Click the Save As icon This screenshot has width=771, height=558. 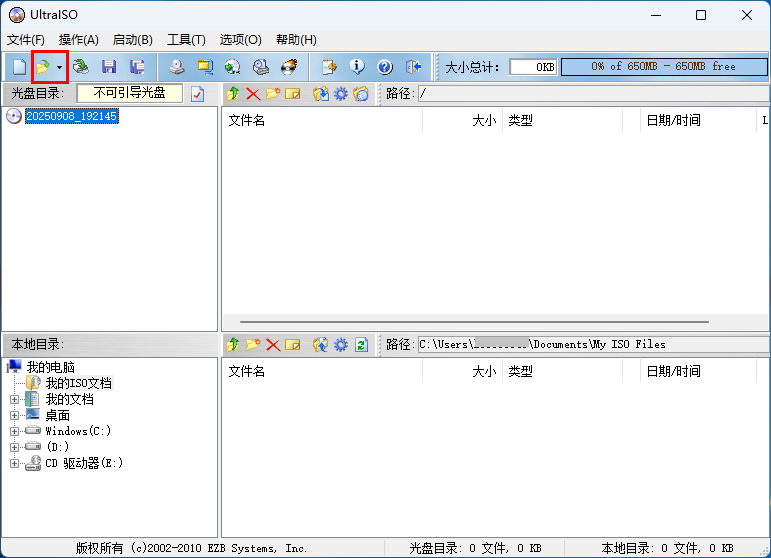pos(137,67)
